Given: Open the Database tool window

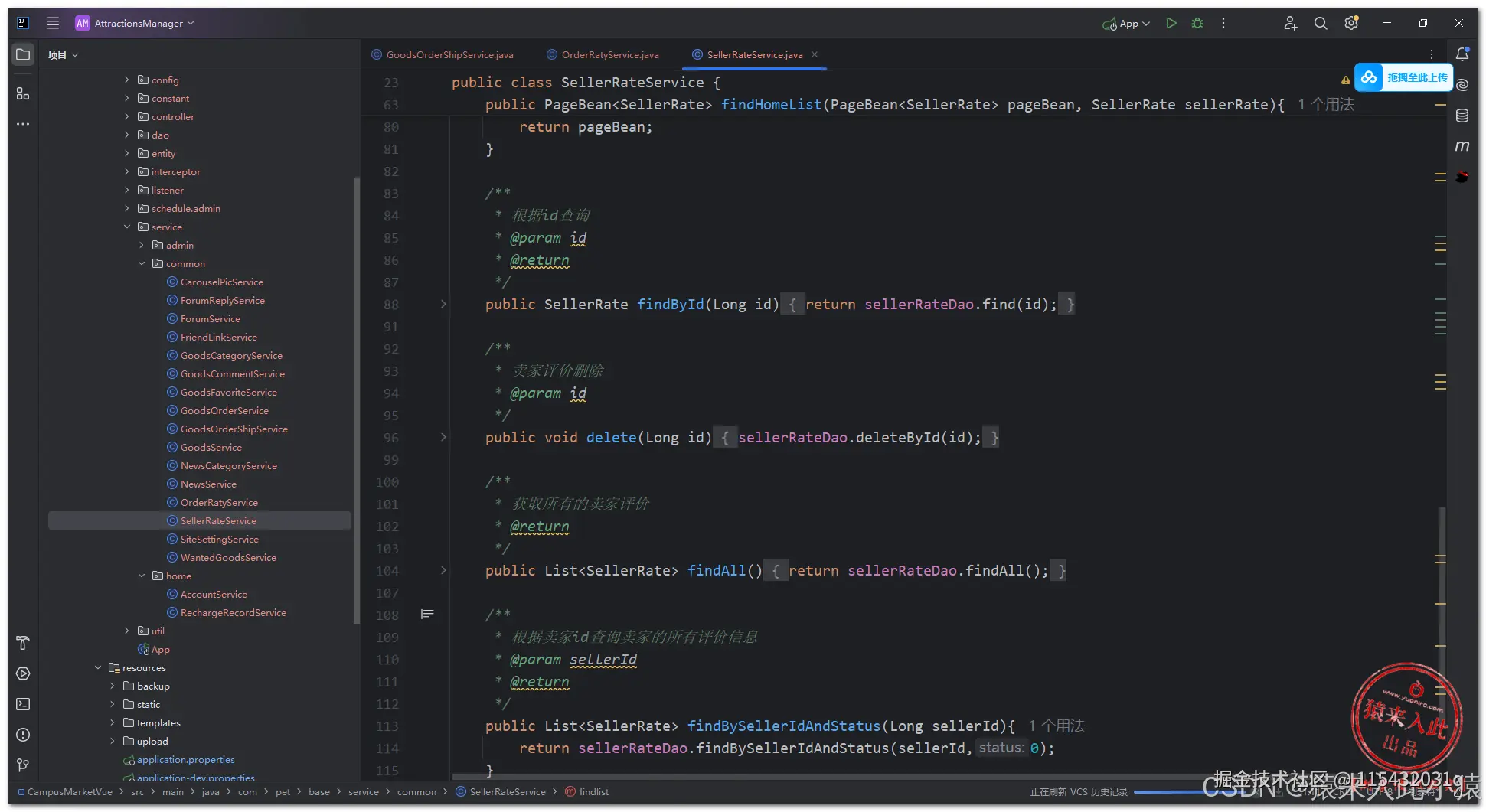Looking at the screenshot, I should click(1462, 116).
